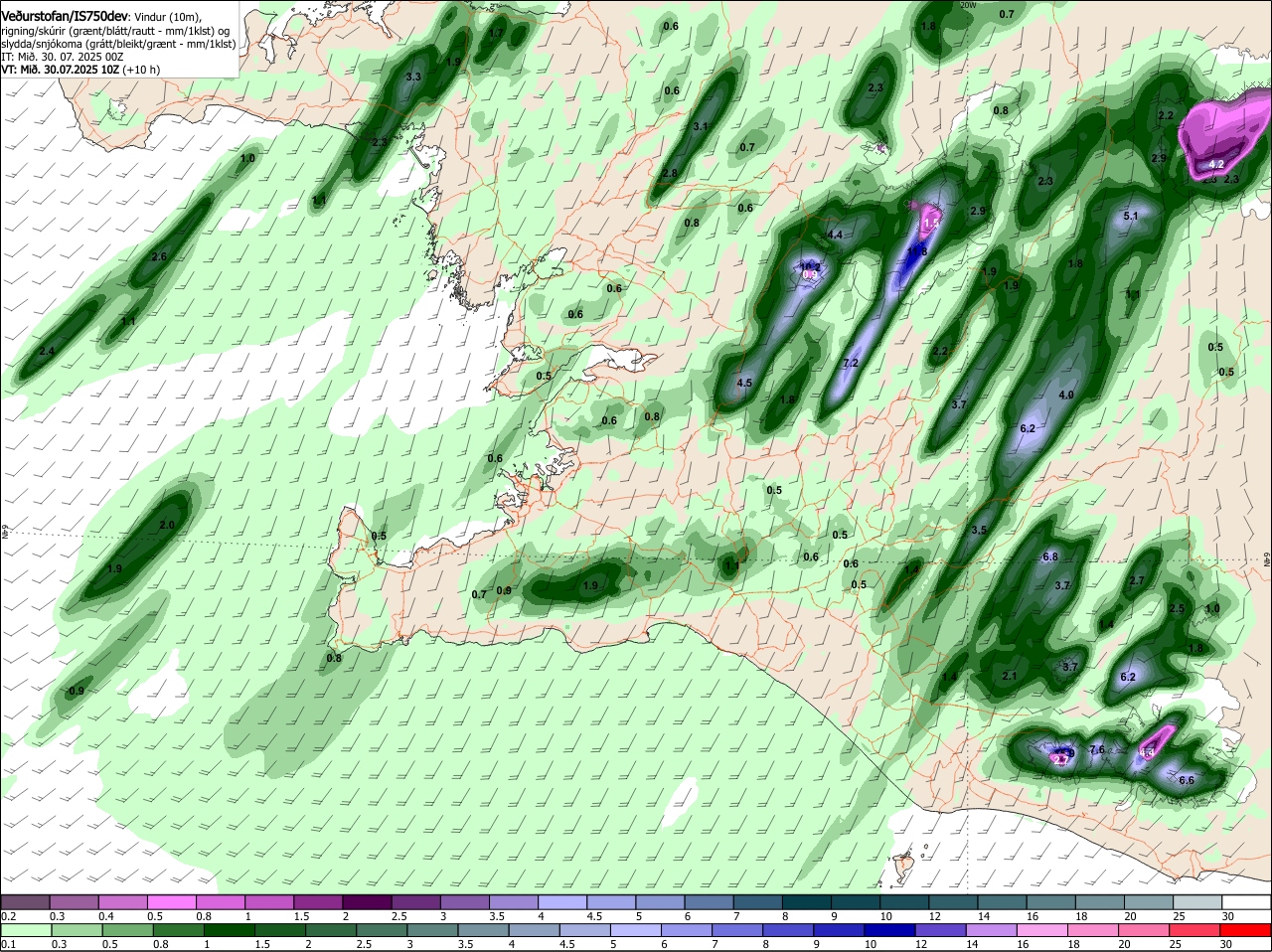Click the 7.2 precipitation value on the map
1272x952 pixels.
point(850,363)
